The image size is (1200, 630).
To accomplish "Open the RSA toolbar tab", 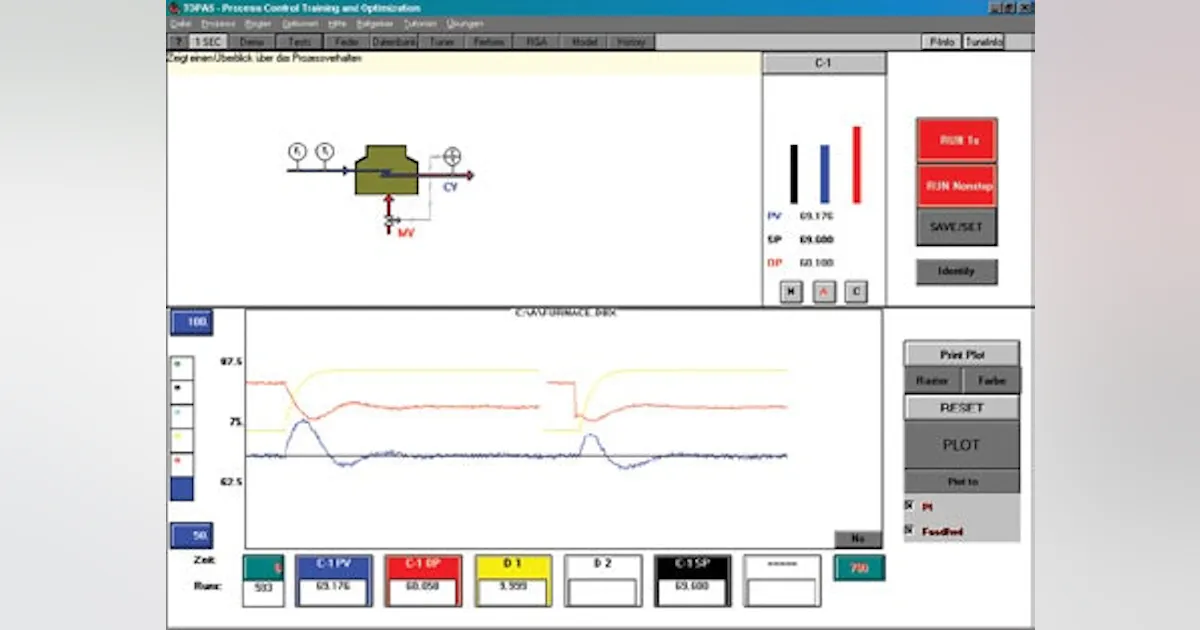I will 537,42.
